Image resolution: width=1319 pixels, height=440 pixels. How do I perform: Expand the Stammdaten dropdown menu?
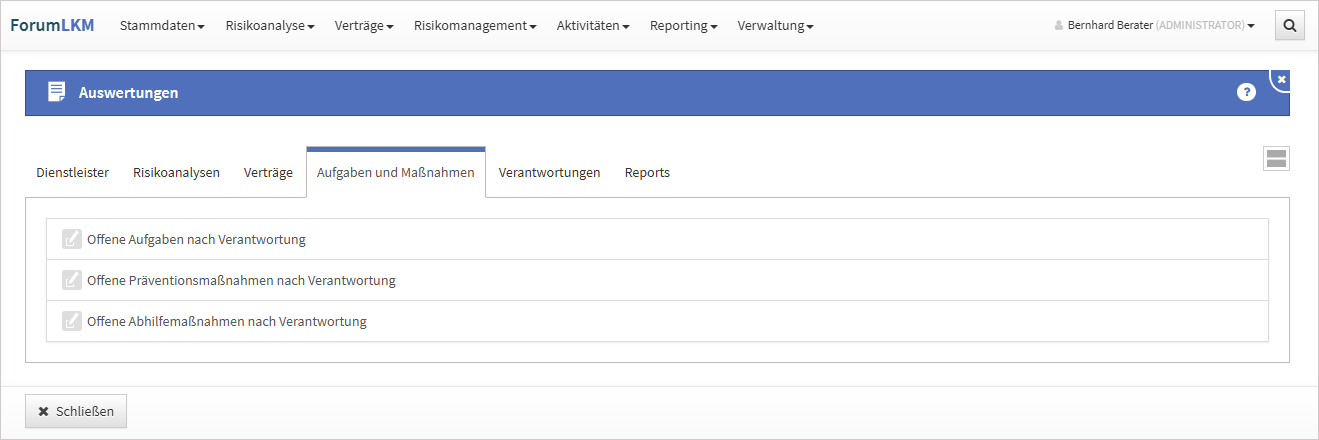(x=162, y=26)
